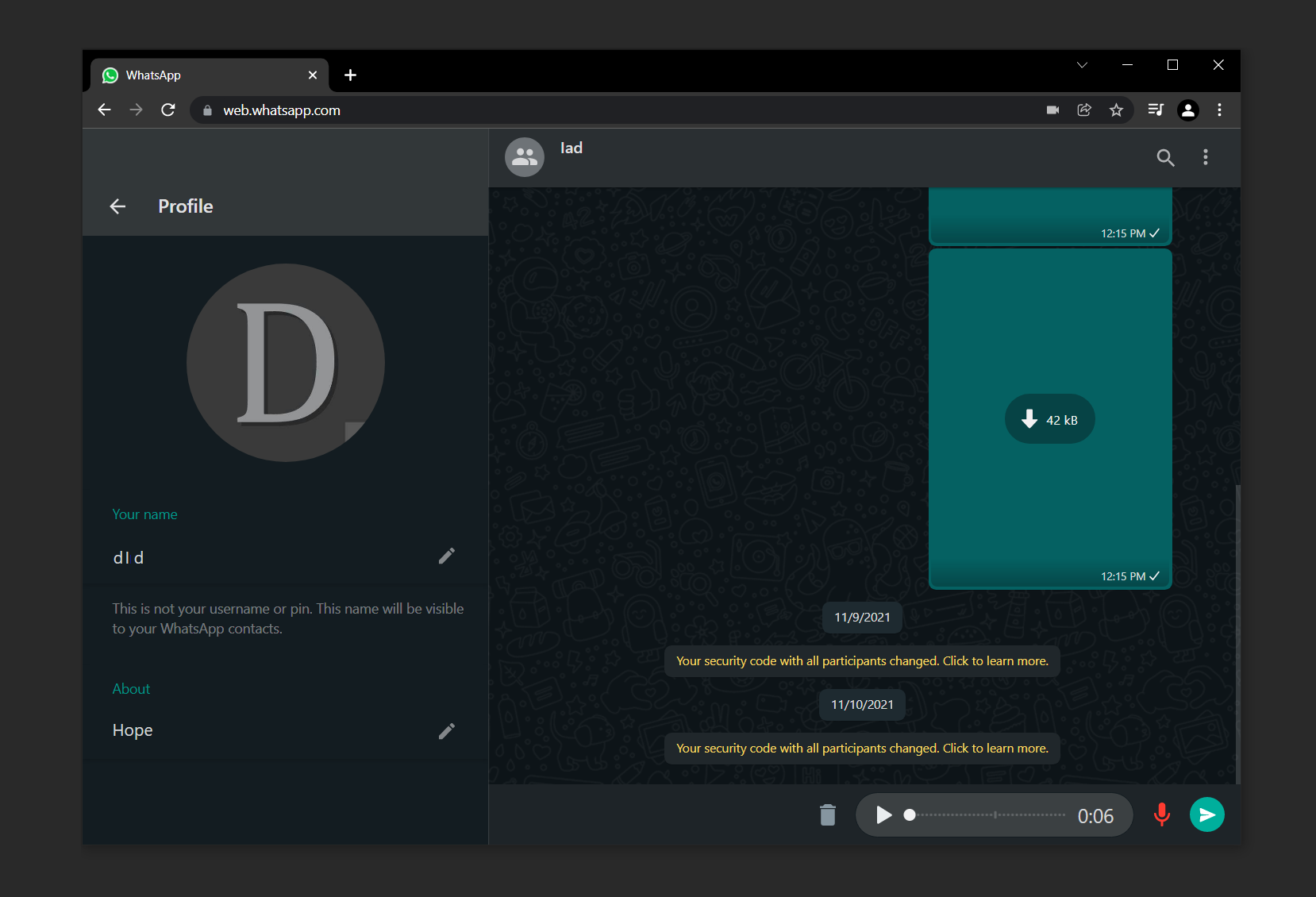Delete the recorded voice message
1316x897 pixels.
click(828, 815)
